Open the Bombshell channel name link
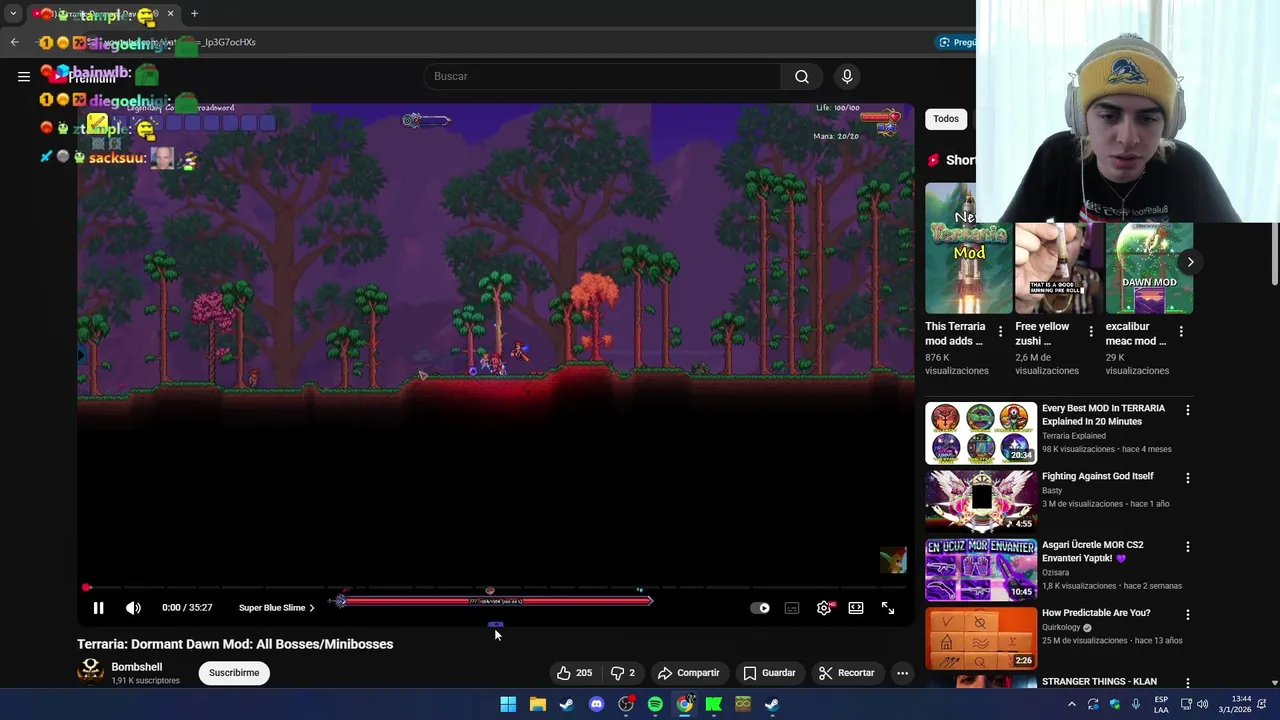The height and width of the screenshot is (720, 1280). point(137,667)
